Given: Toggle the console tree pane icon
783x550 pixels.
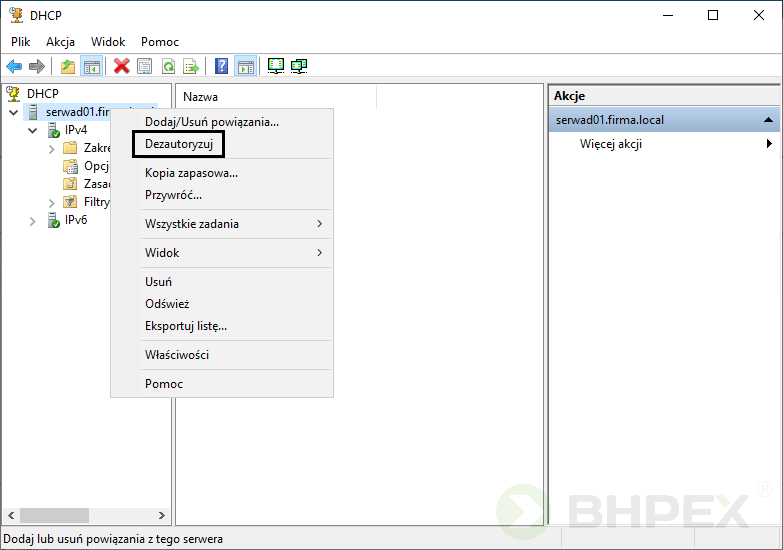Looking at the screenshot, I should [x=91, y=66].
